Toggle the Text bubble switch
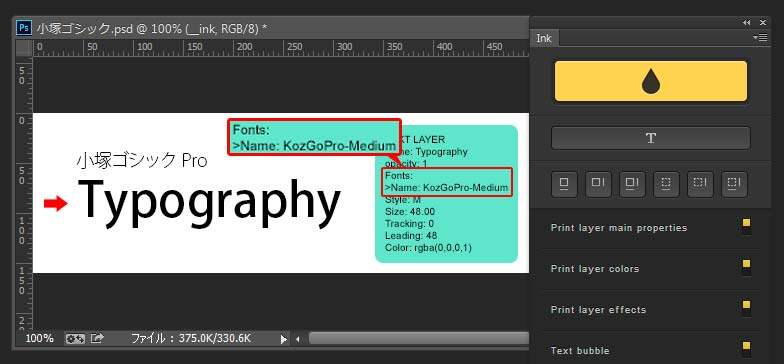The height and width of the screenshot is (364, 784). point(746,350)
